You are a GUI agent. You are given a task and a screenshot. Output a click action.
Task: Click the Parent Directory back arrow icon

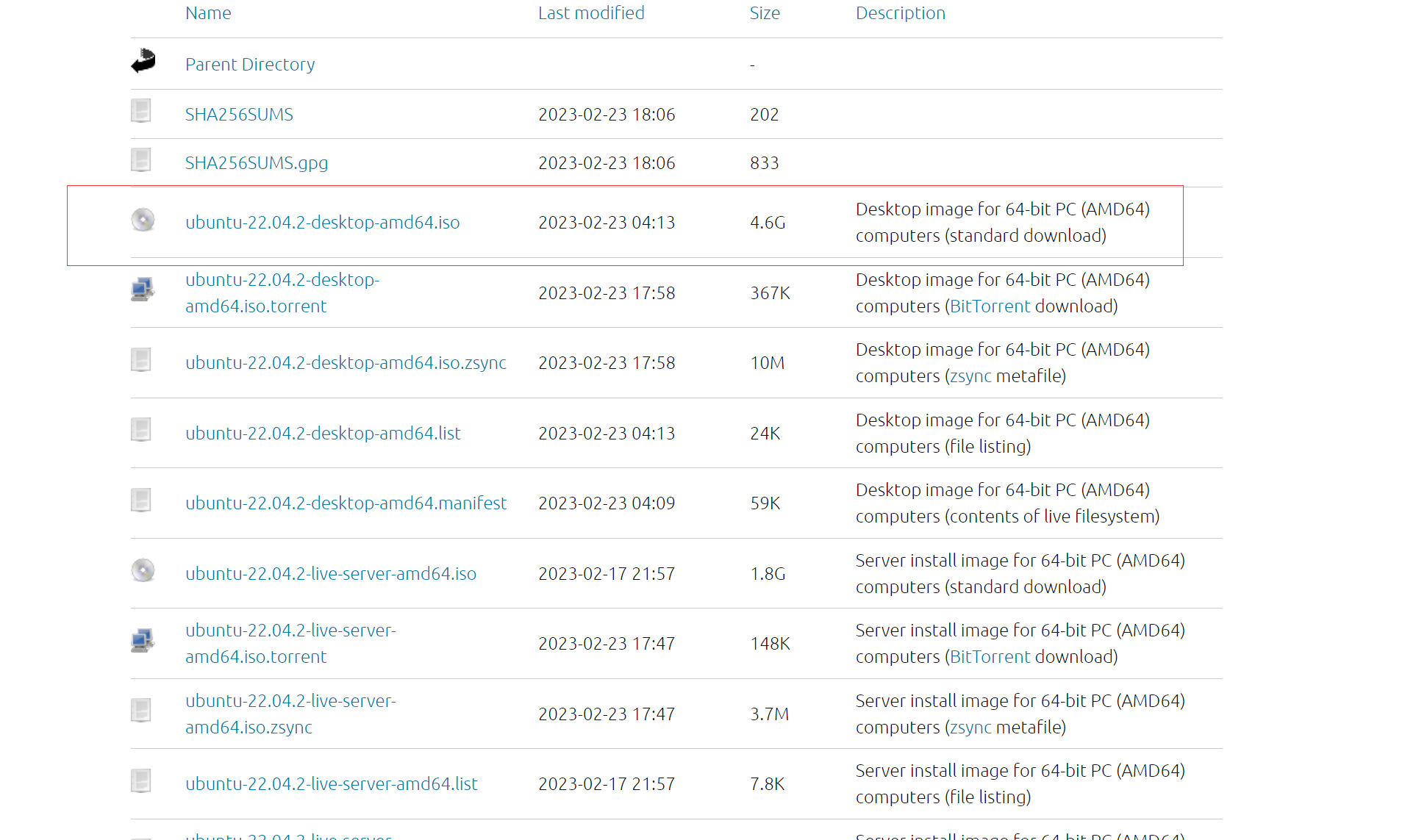point(143,61)
